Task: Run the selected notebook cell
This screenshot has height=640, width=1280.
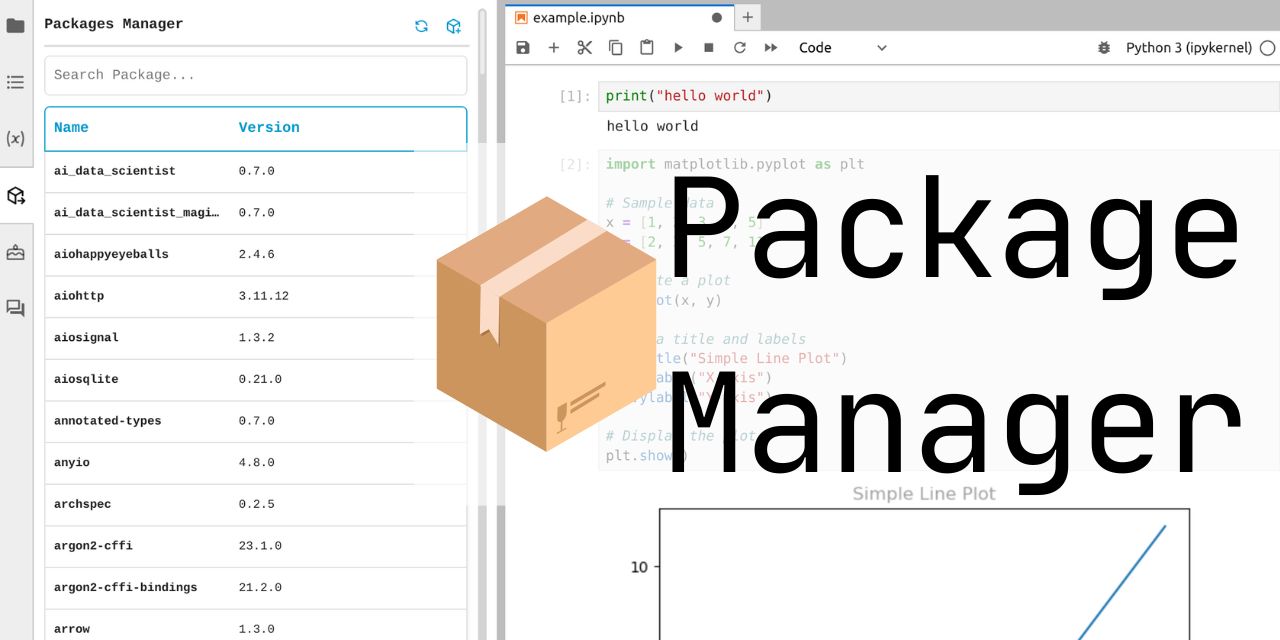Action: tap(678, 47)
